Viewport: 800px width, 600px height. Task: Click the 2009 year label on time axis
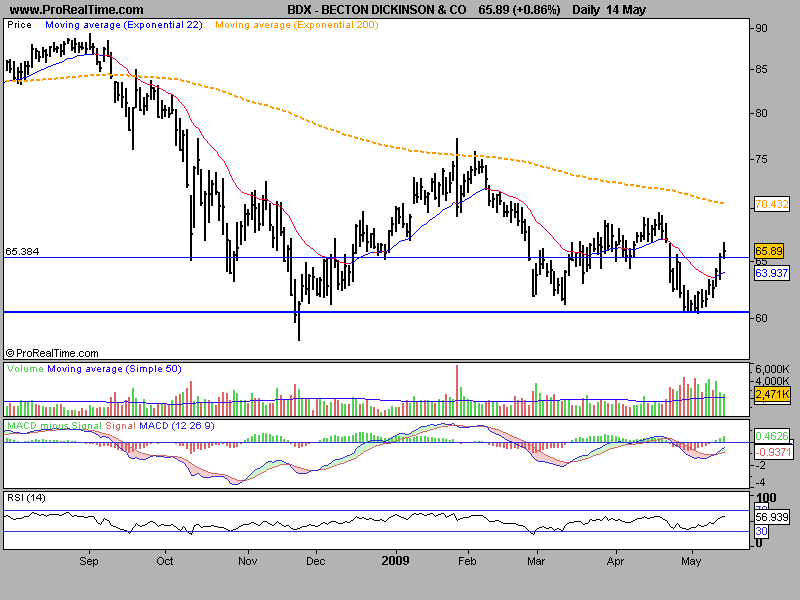[395, 561]
